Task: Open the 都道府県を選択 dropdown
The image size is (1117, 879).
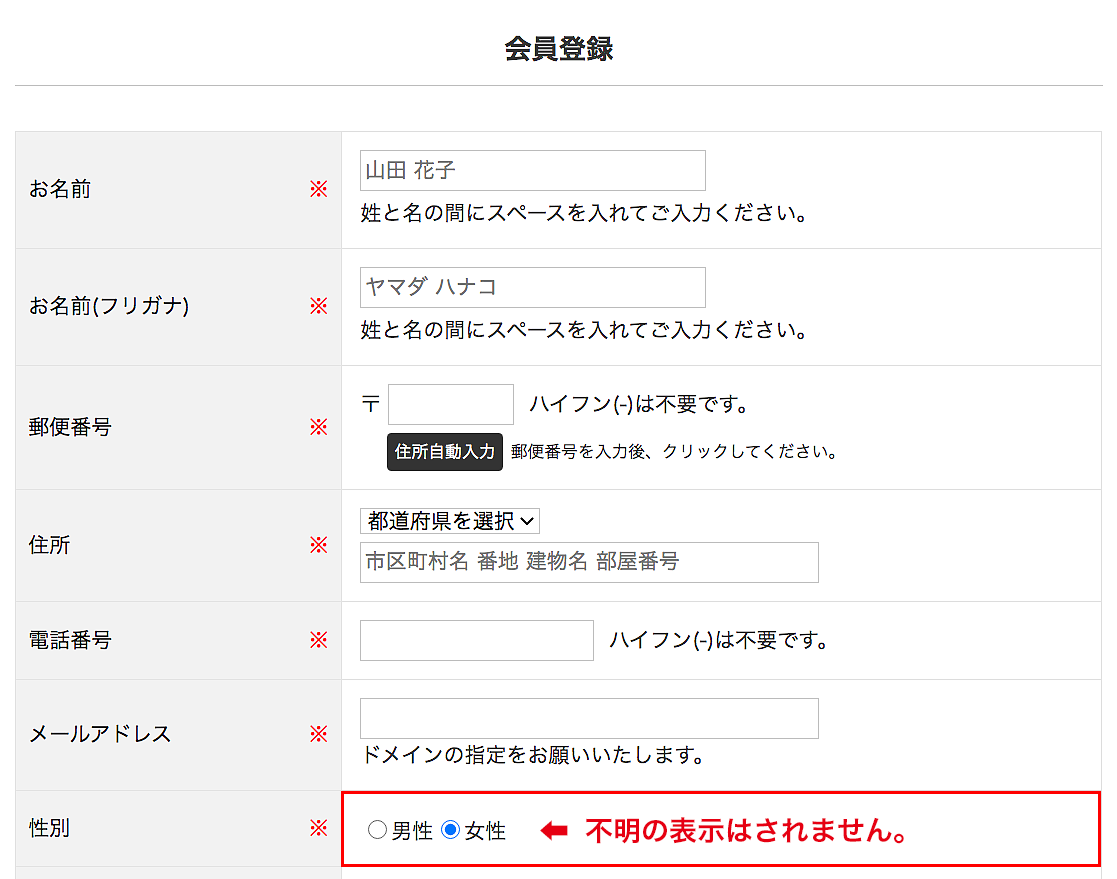Action: (450, 521)
